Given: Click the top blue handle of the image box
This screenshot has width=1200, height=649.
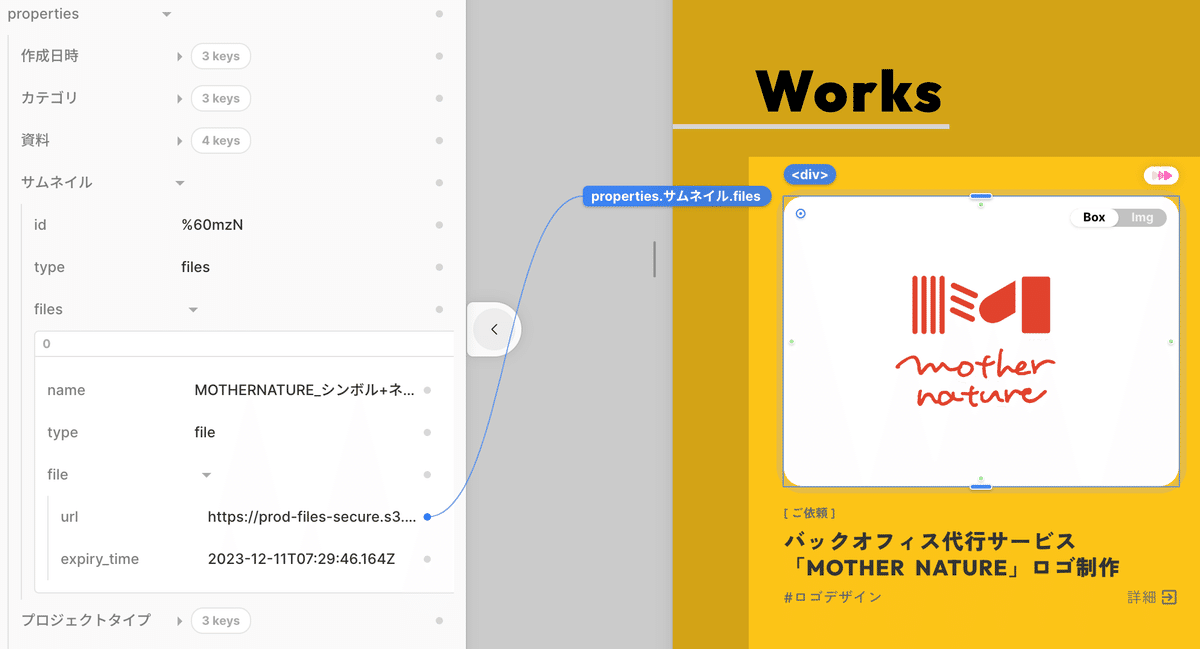Looking at the screenshot, I should tap(981, 196).
